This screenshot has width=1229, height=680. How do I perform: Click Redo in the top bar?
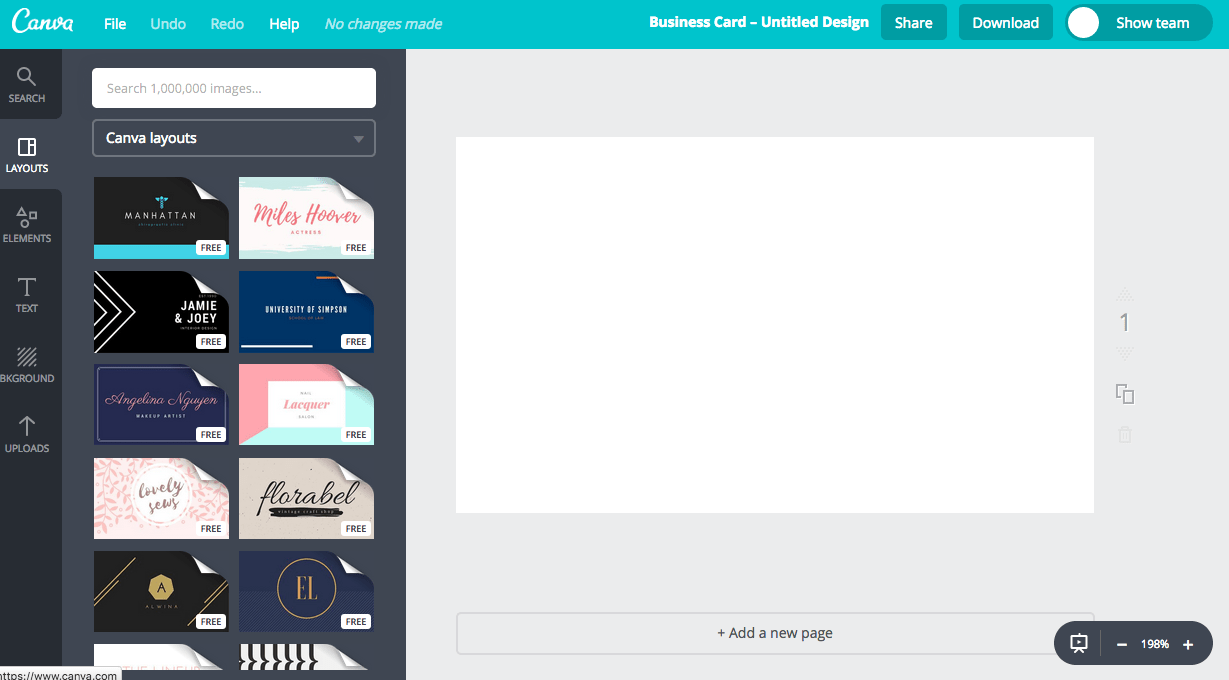click(x=227, y=23)
